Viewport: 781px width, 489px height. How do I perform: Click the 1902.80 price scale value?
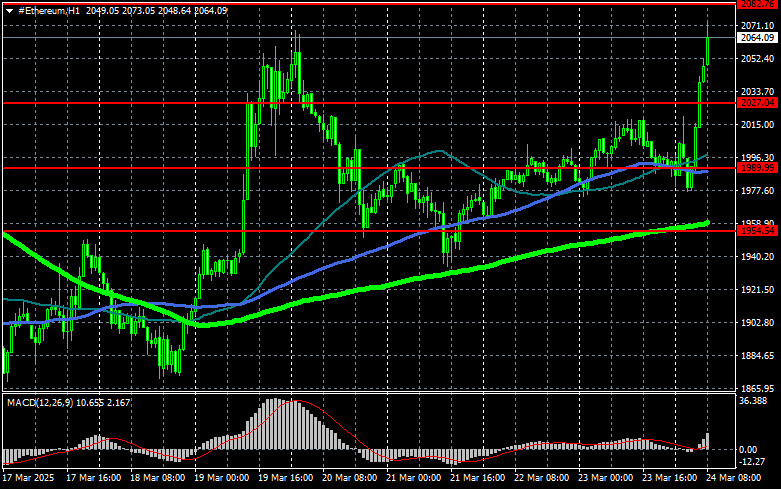[758, 323]
